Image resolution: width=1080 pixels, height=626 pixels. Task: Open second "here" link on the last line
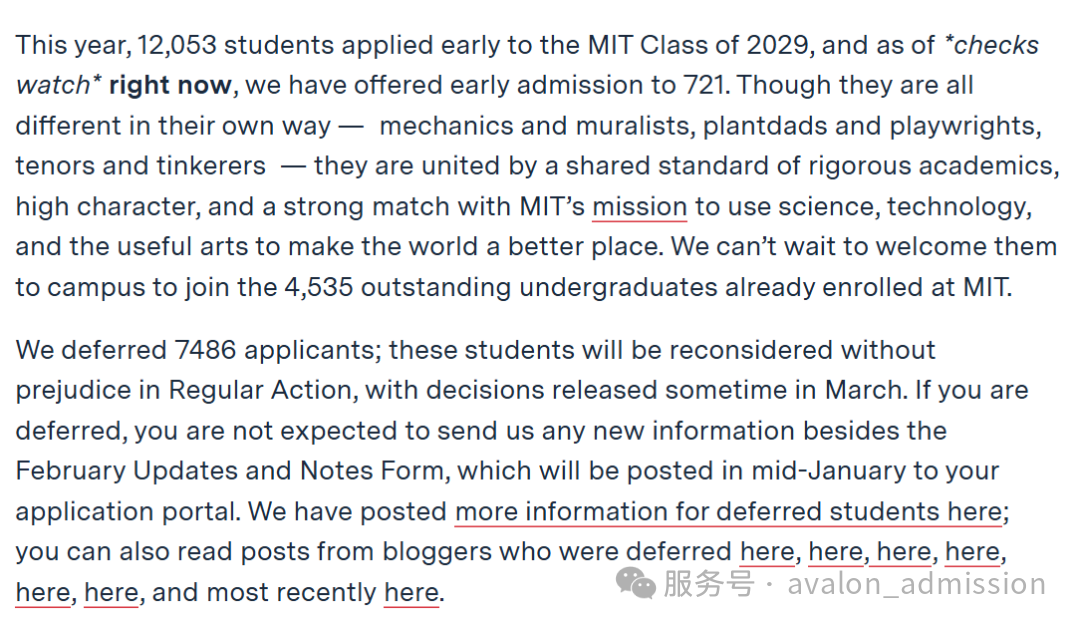pos(112,592)
